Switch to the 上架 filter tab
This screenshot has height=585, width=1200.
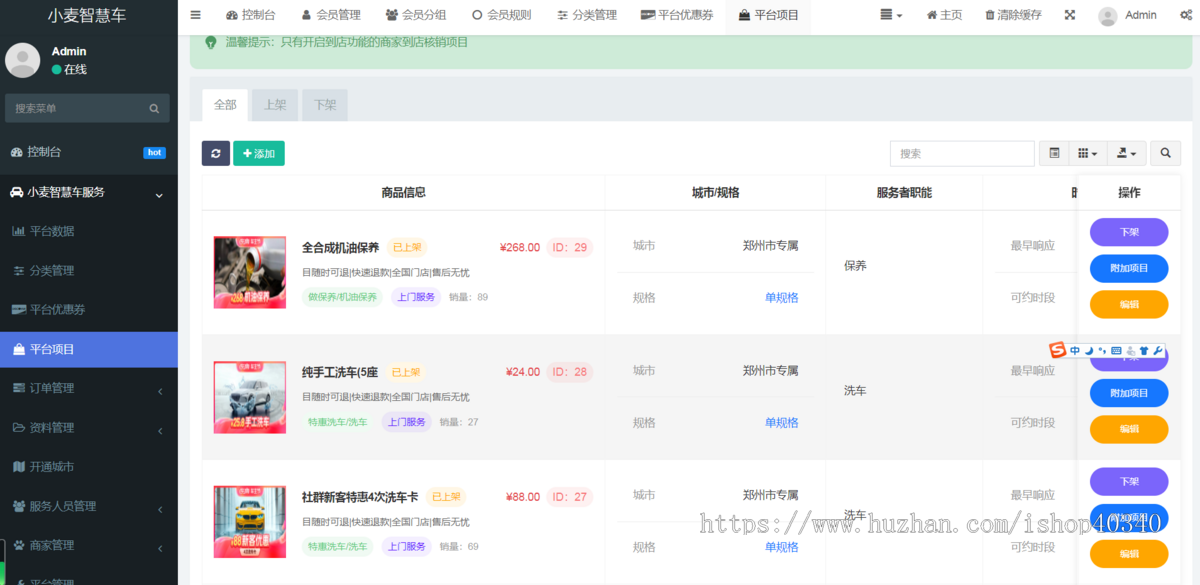tap(275, 105)
